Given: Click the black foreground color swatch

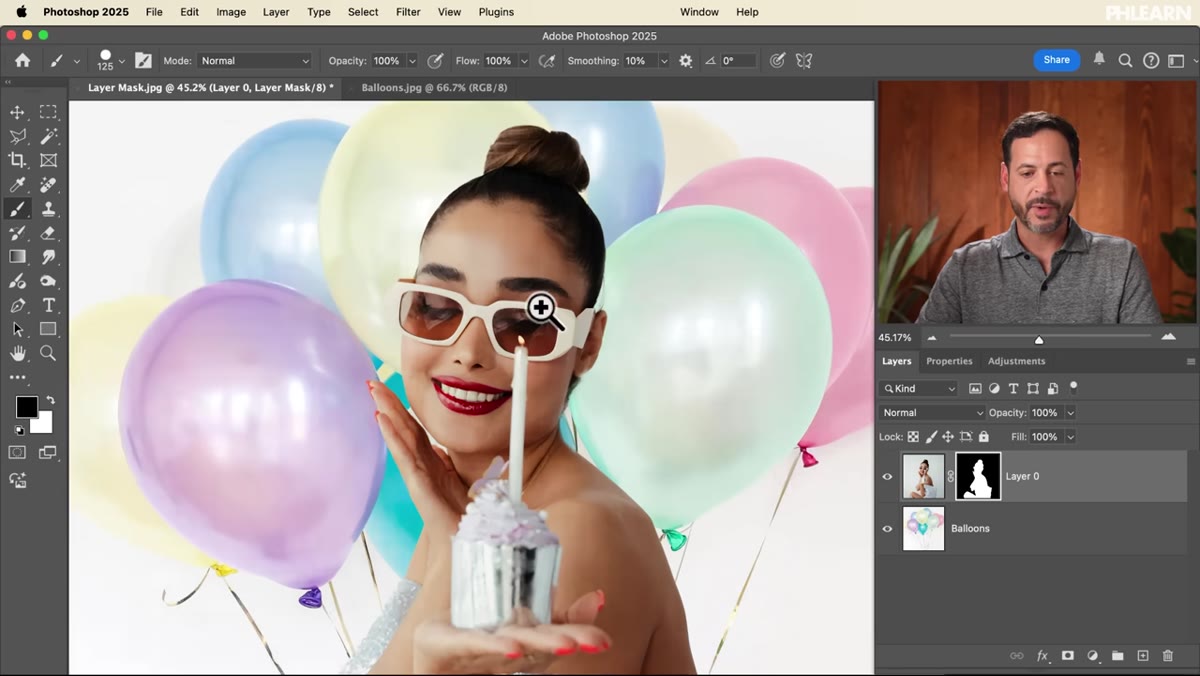Looking at the screenshot, I should (26, 407).
